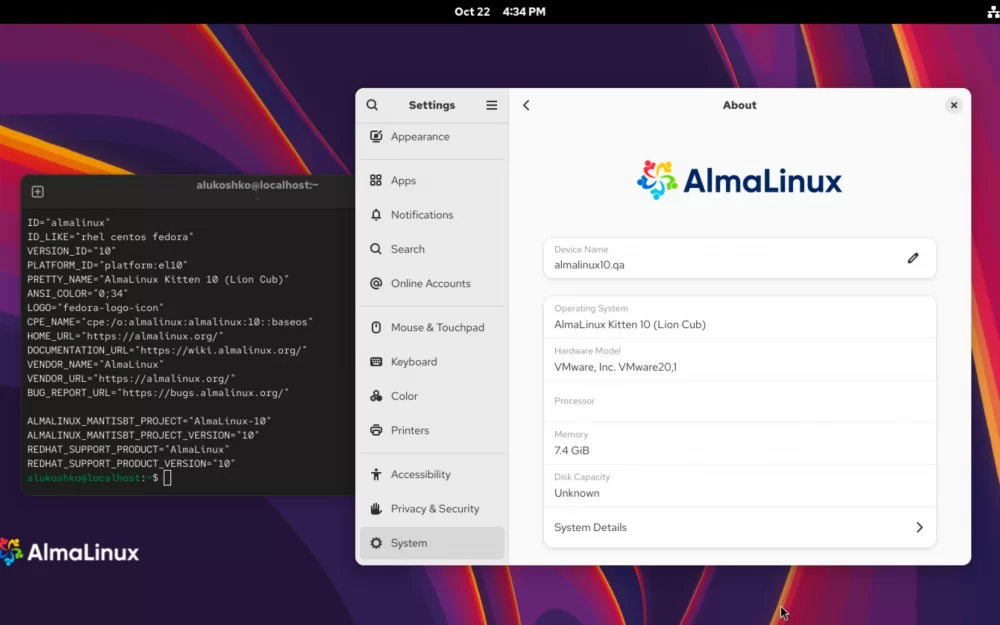Image resolution: width=1000 pixels, height=625 pixels.
Task: Edit device name with the pencil icon
Action: click(x=913, y=258)
